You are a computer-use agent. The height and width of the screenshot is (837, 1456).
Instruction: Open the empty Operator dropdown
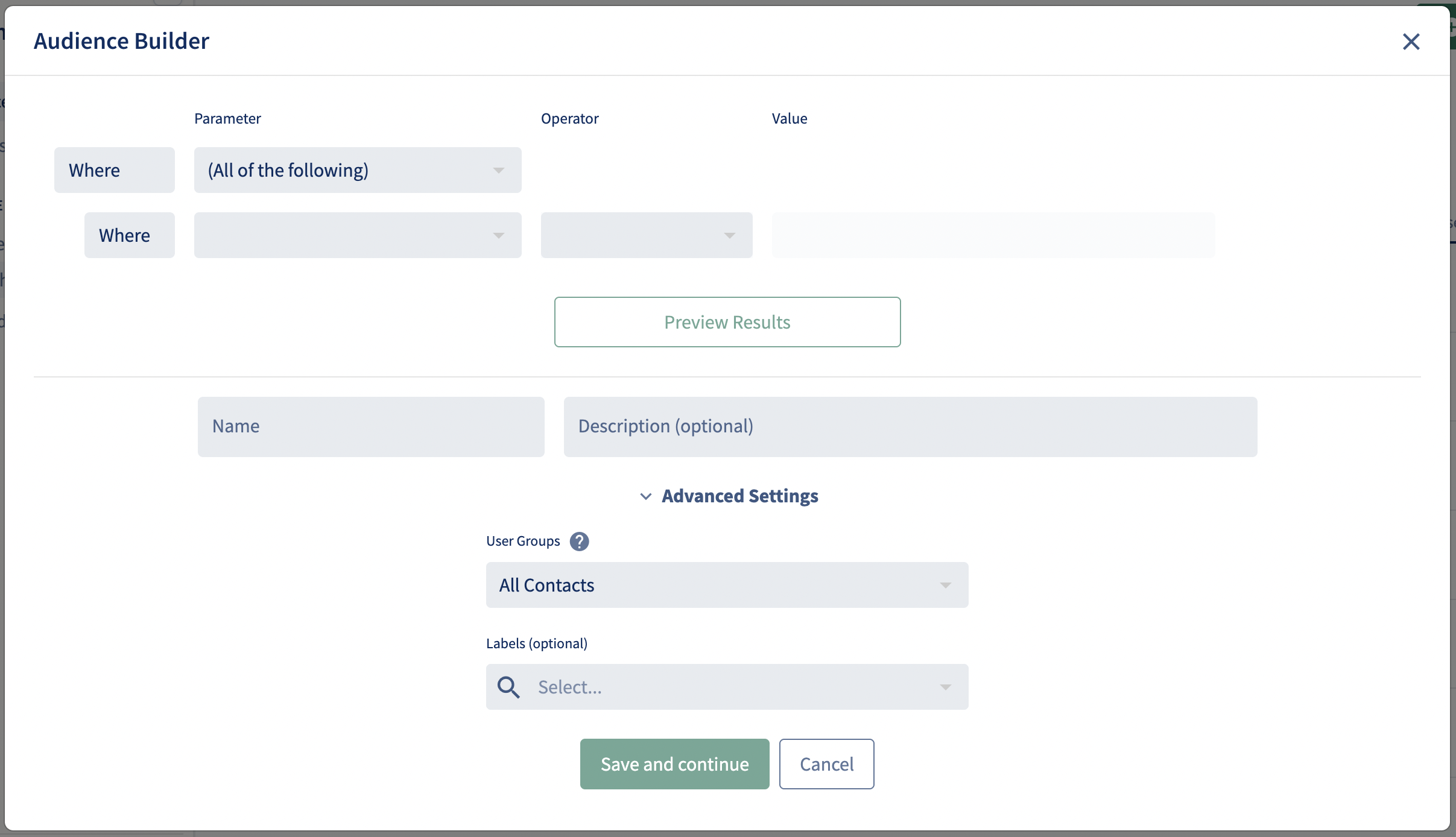pyautogui.click(x=647, y=235)
